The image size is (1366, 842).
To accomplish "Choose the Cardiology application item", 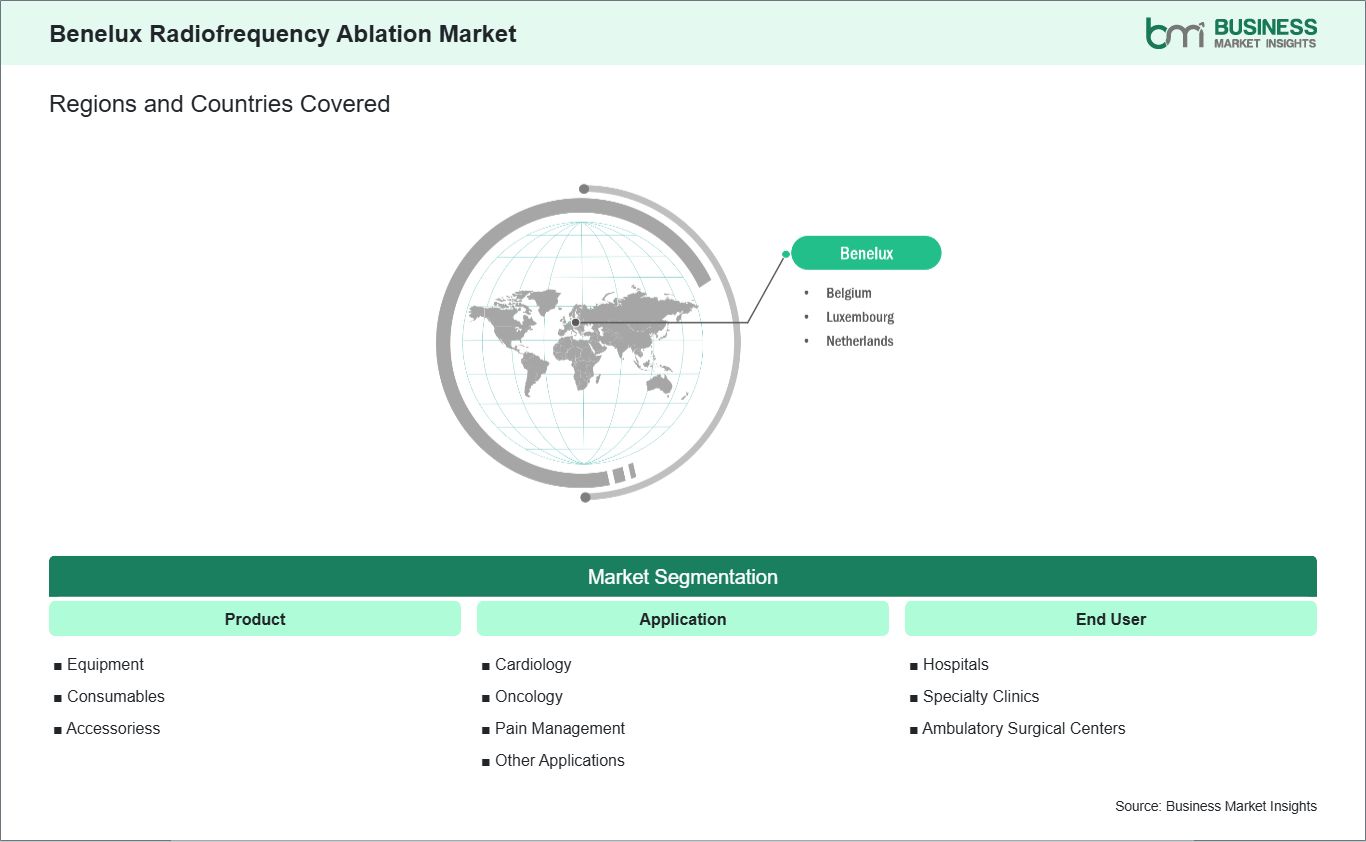I will coord(533,664).
